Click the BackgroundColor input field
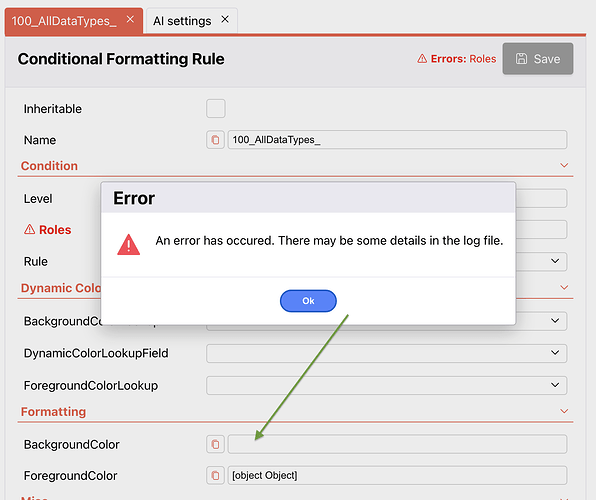 [x=397, y=444]
